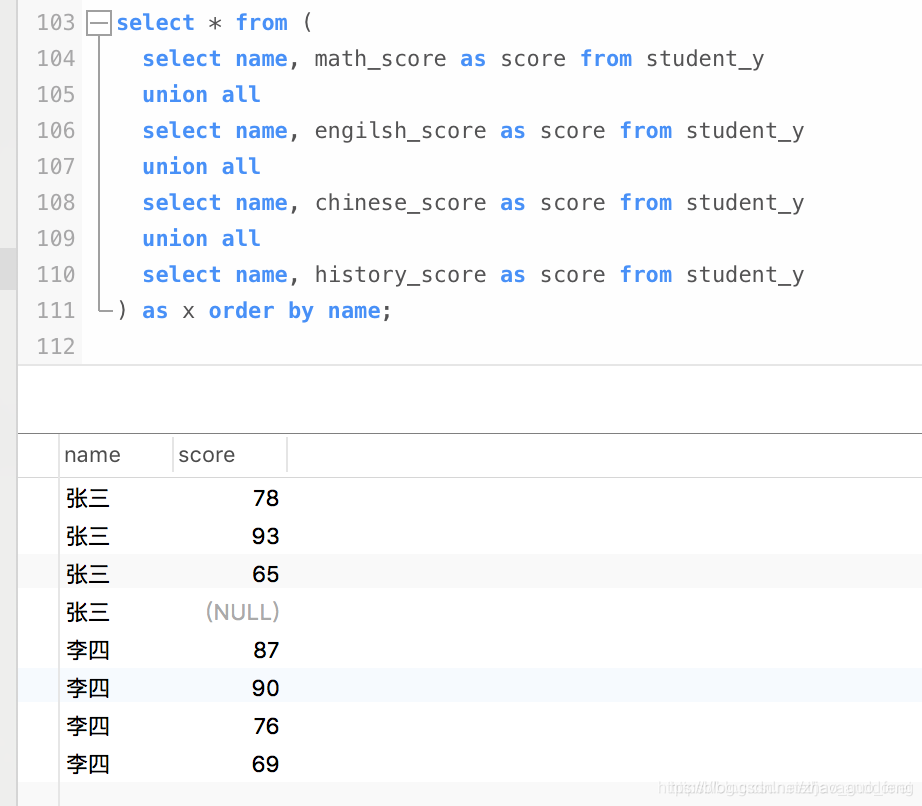The image size is (922, 806).
Task: Select line number 107 in the gutter
Action: pyautogui.click(x=56, y=166)
